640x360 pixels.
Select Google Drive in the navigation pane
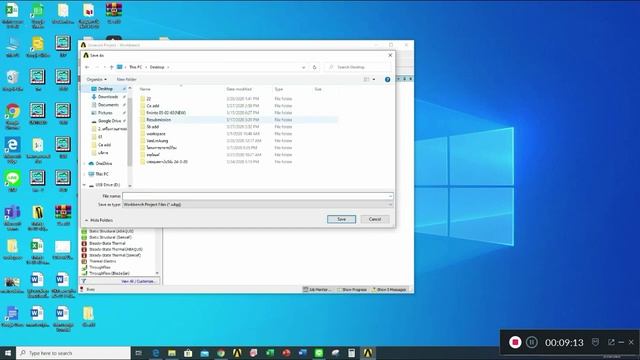[x=109, y=121]
